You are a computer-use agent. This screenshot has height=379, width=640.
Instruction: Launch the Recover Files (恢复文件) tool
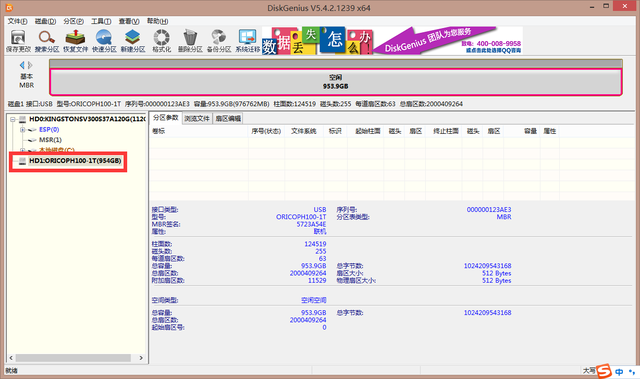(76, 41)
